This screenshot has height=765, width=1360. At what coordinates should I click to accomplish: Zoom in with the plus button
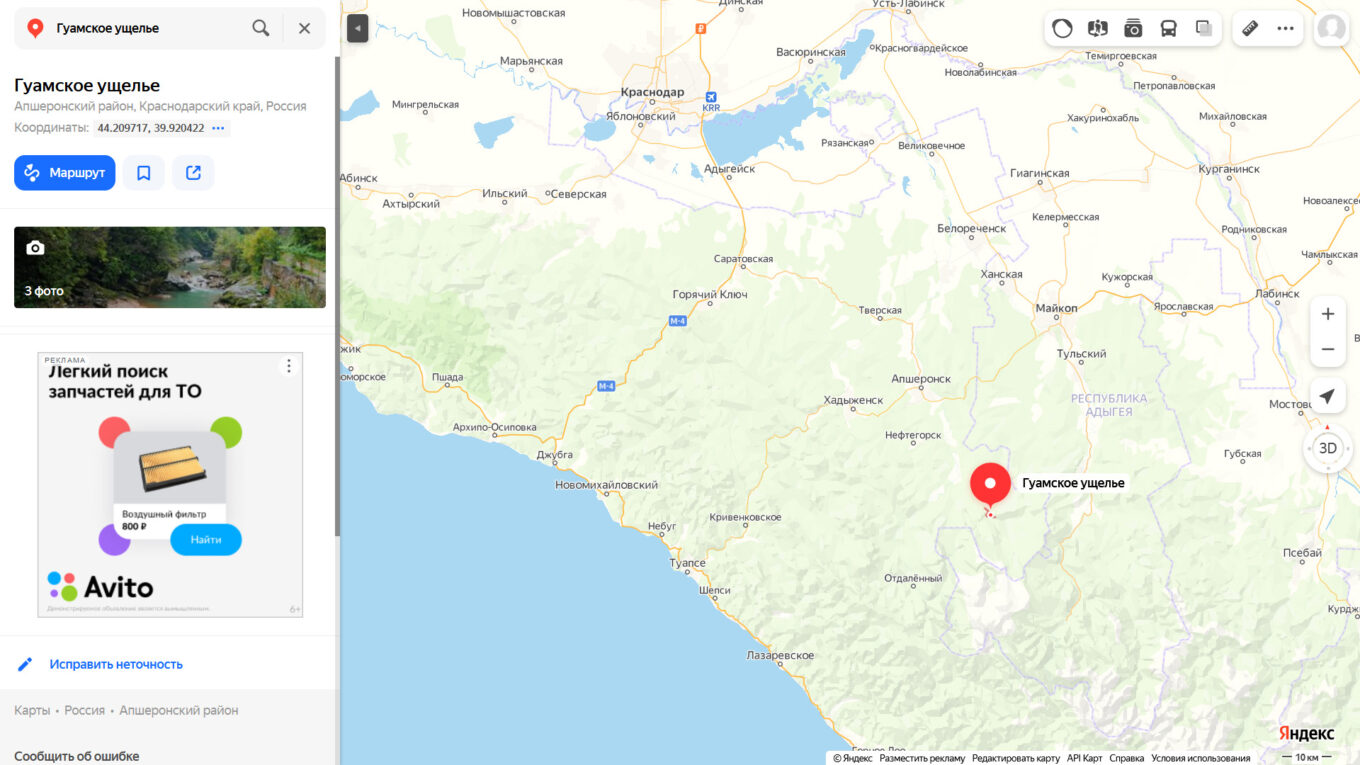1328,314
